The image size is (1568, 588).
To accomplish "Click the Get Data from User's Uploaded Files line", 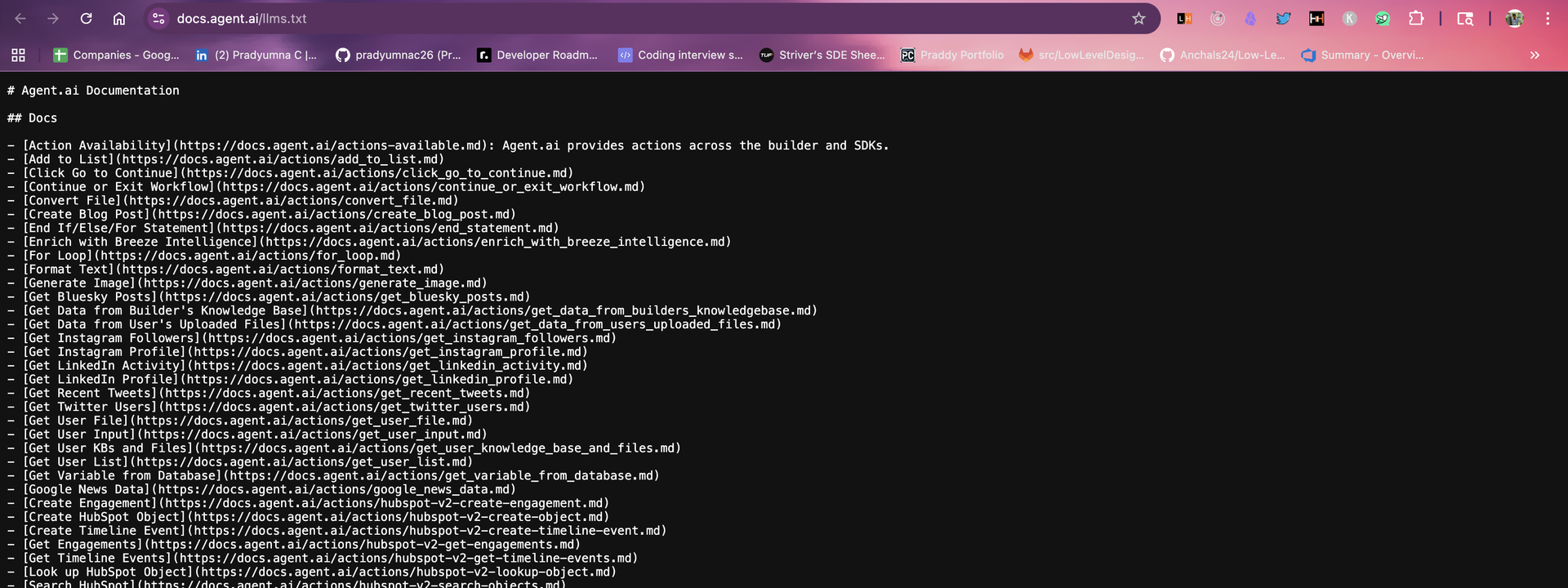I will click(x=394, y=325).
